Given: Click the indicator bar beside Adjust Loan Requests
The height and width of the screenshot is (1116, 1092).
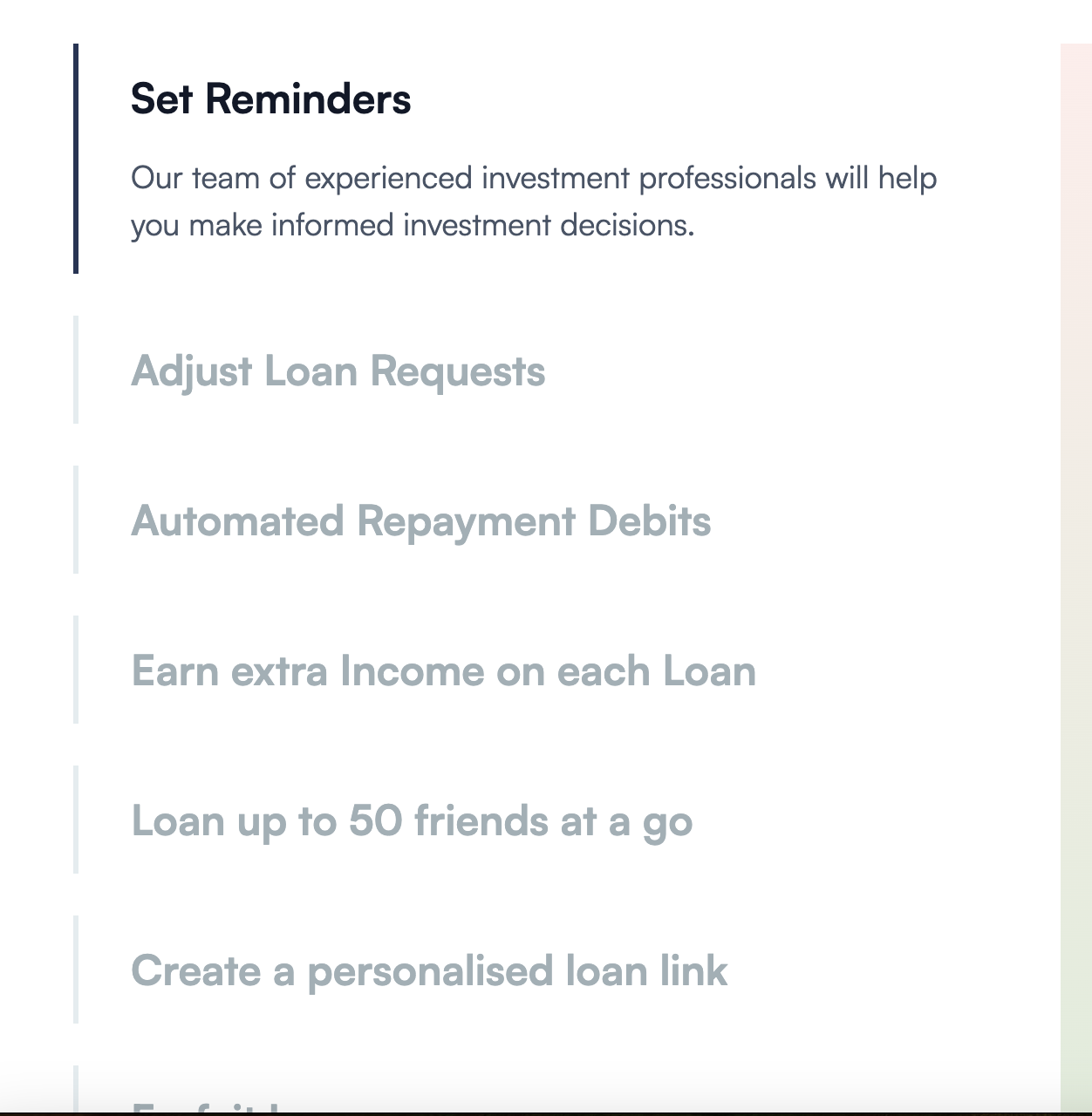Looking at the screenshot, I should 76,370.
